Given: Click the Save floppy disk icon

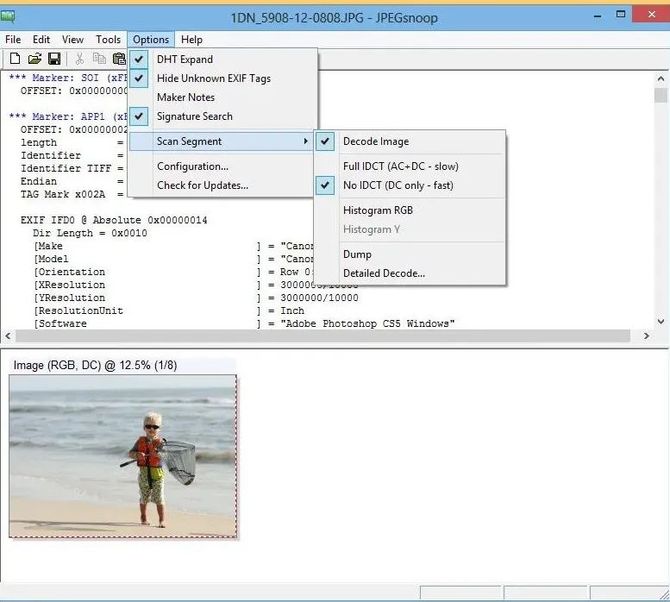Looking at the screenshot, I should click(54, 59).
